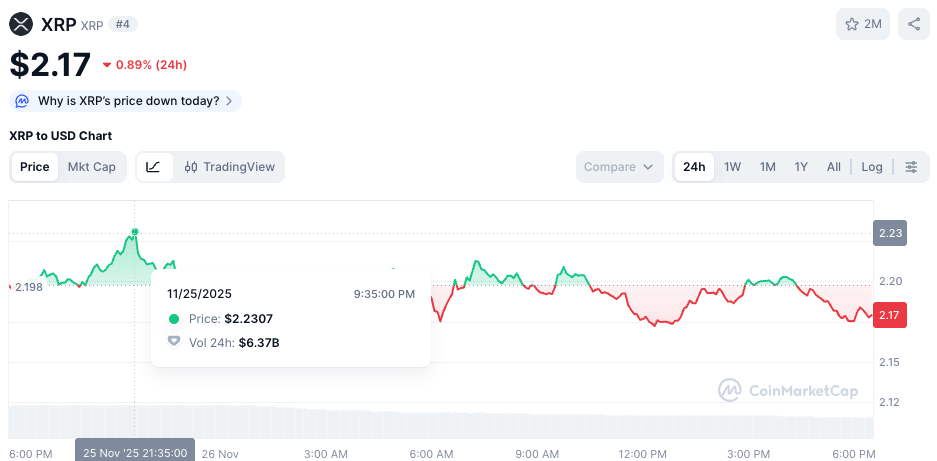Select the 1Y time range

[801, 167]
